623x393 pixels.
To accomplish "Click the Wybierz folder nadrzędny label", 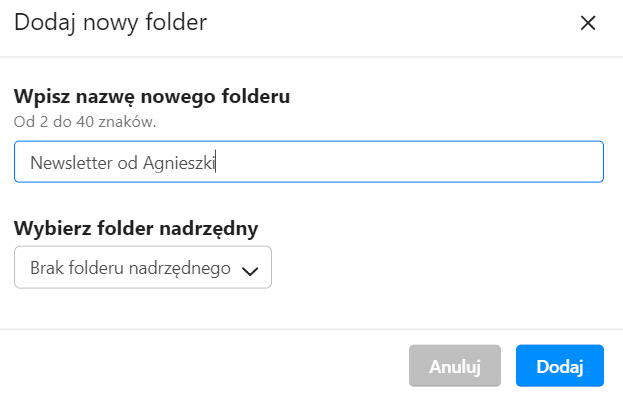I will point(136,228).
